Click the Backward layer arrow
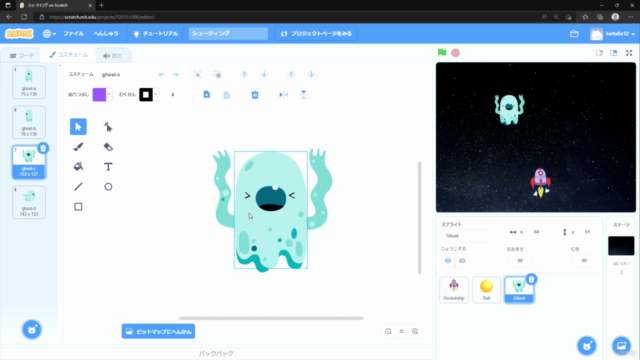The height and width of the screenshot is (360, 640). [x=264, y=74]
